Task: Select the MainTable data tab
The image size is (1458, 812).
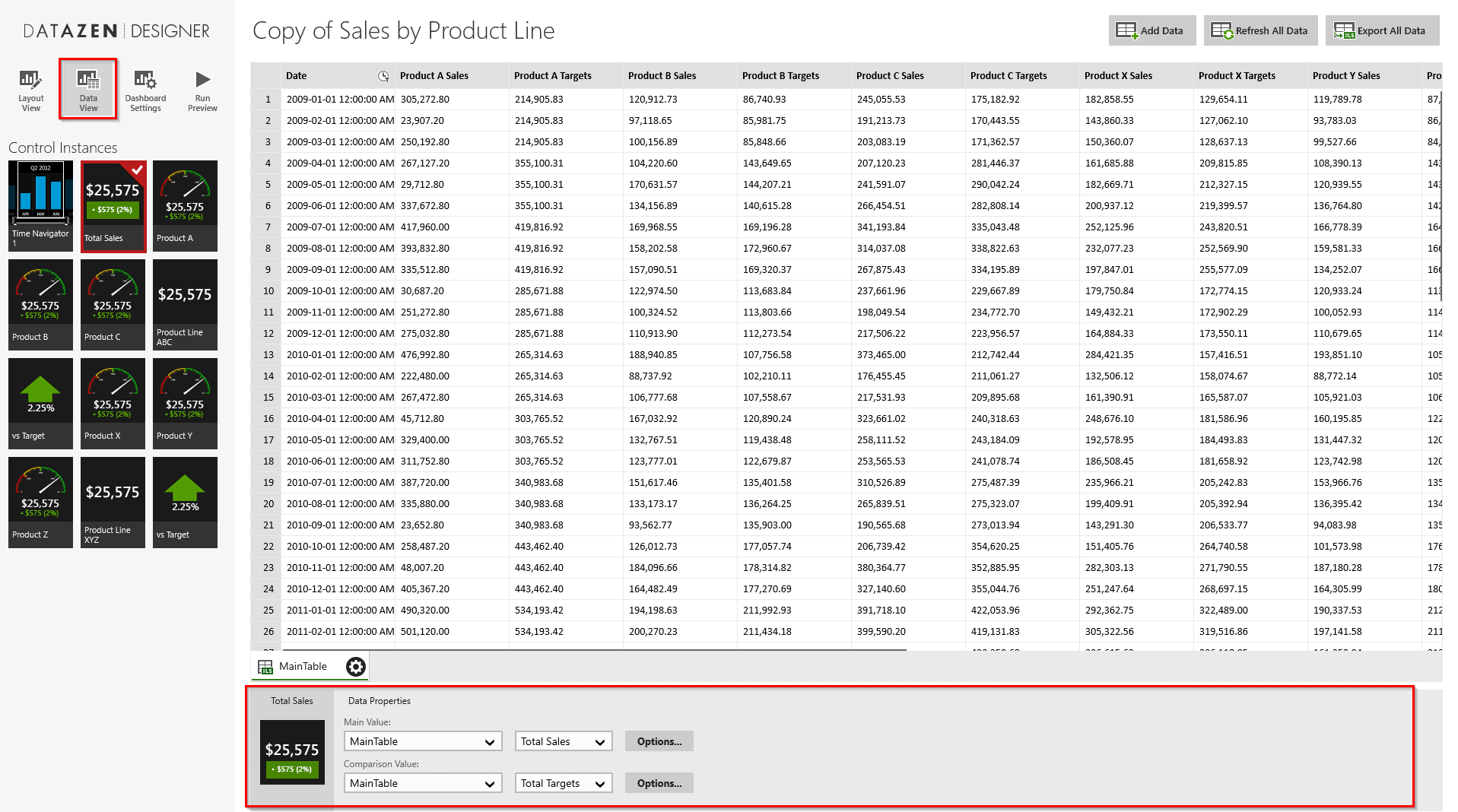Action: (302, 667)
